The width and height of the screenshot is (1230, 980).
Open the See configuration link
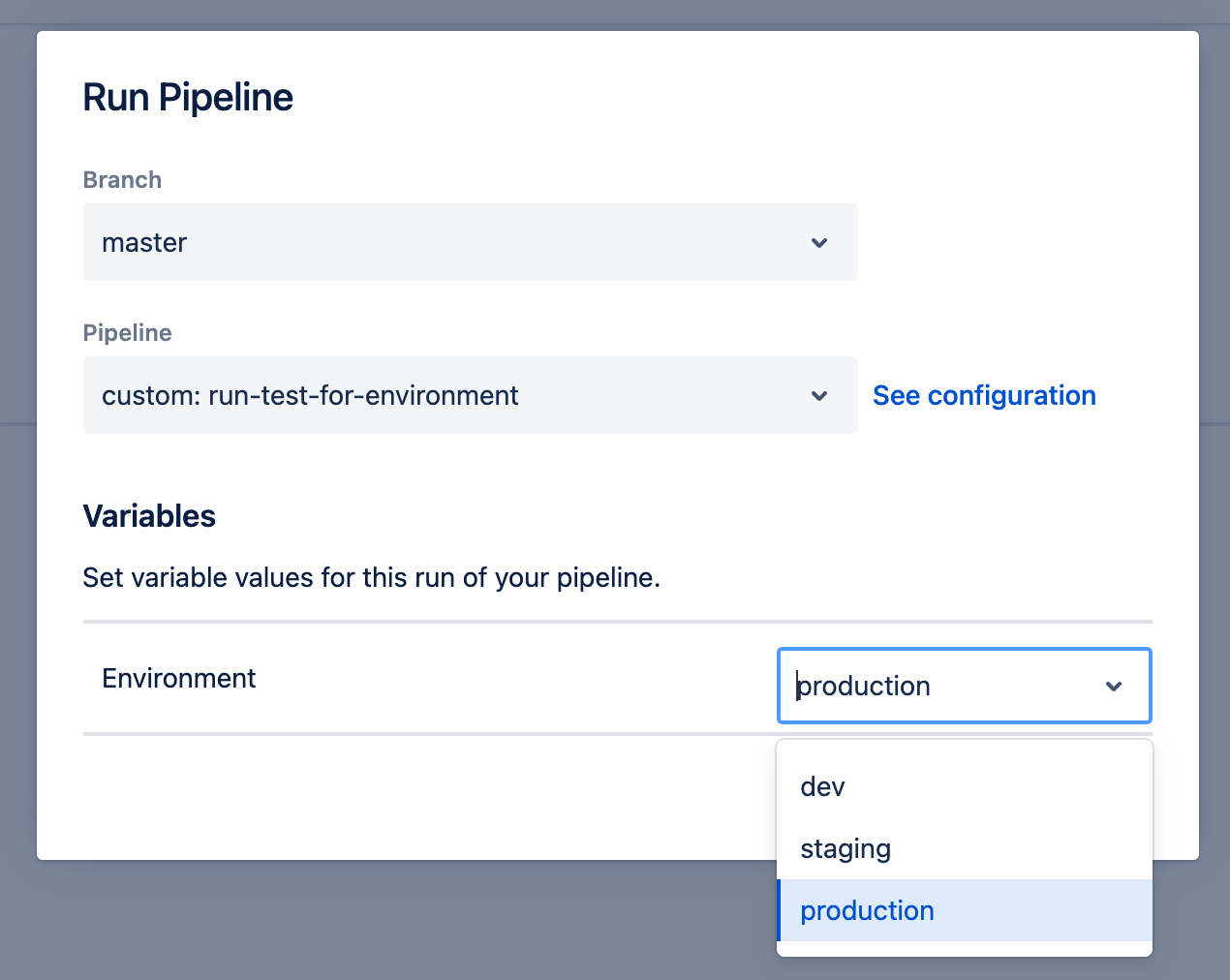(x=984, y=395)
